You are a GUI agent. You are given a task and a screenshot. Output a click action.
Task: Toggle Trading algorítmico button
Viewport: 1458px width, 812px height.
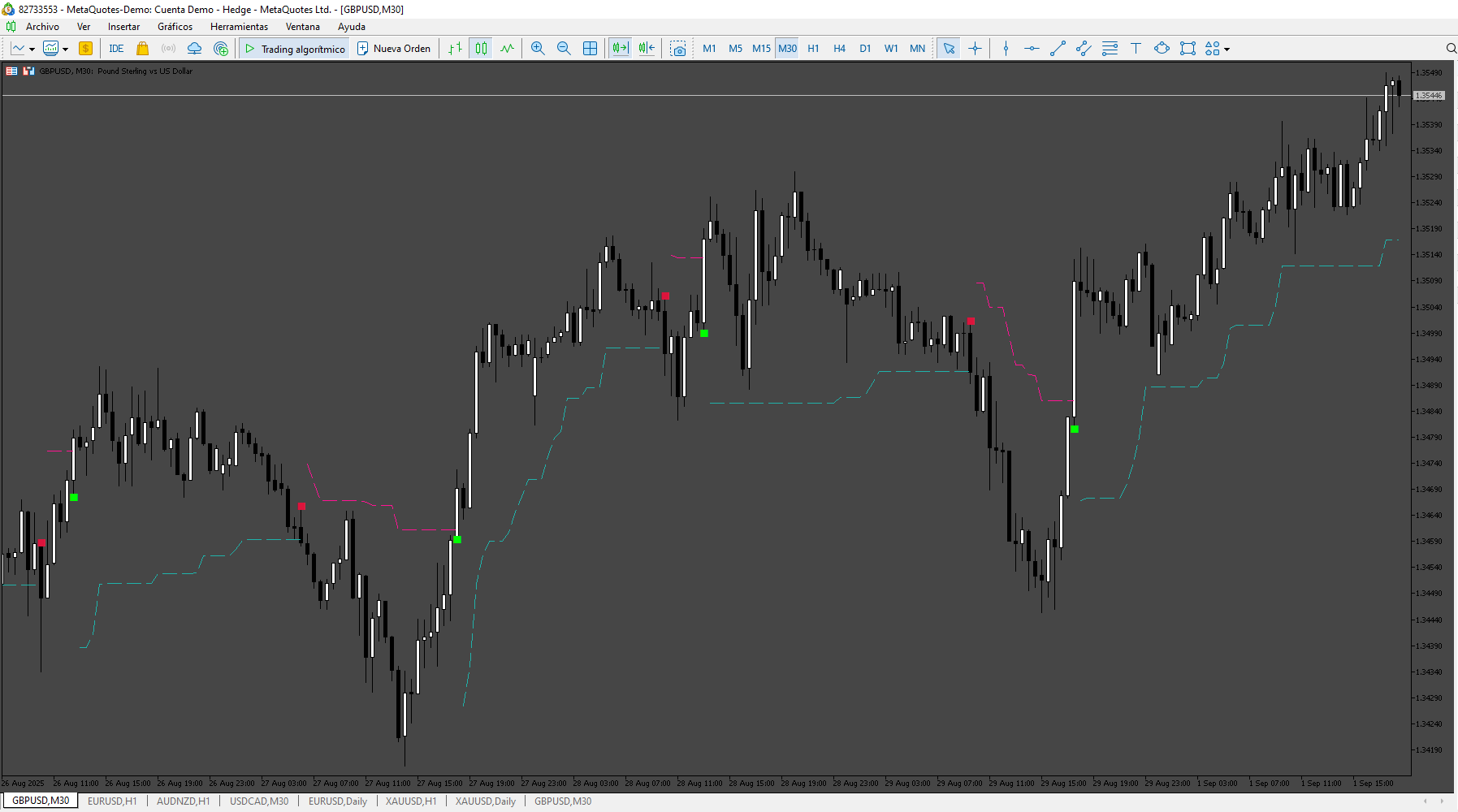pyautogui.click(x=295, y=49)
